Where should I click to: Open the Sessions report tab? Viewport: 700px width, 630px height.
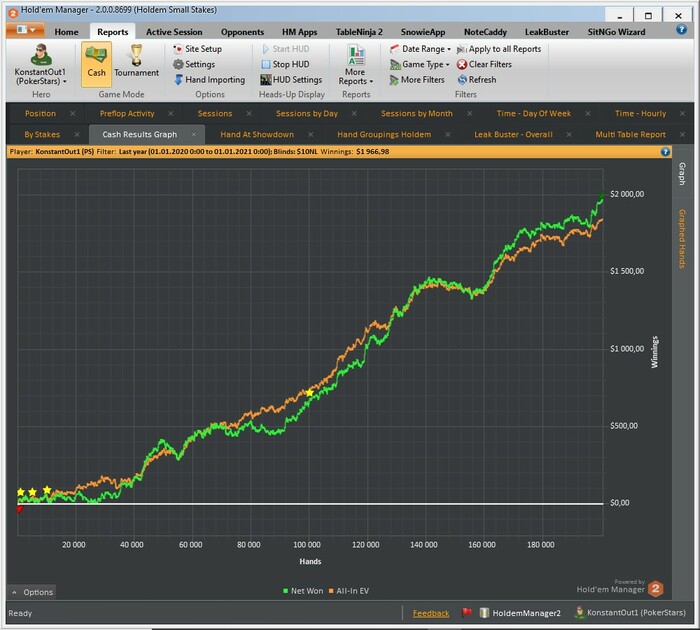pos(215,113)
